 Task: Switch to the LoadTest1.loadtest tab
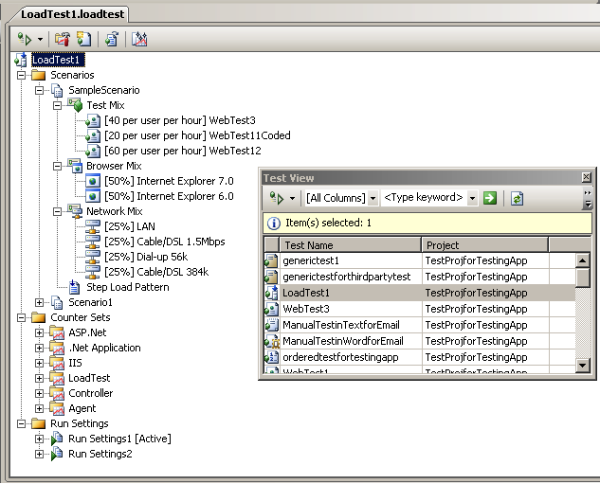(72, 14)
